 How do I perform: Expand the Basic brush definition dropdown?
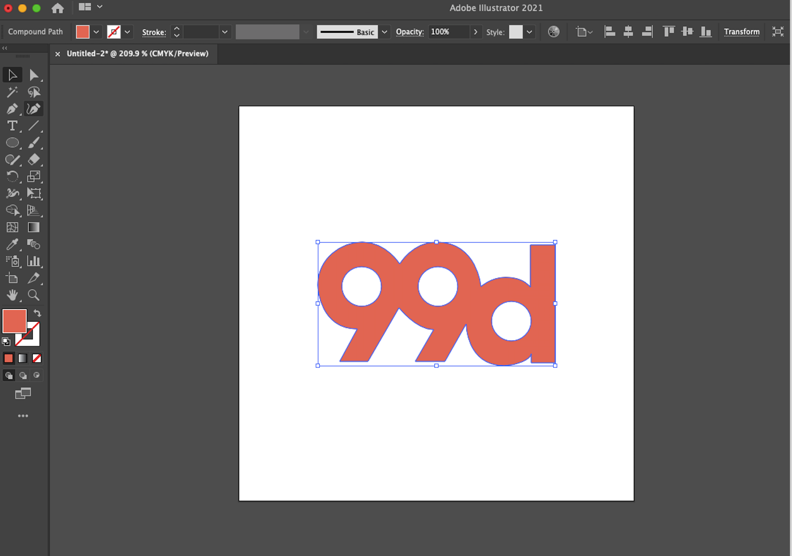coord(384,32)
